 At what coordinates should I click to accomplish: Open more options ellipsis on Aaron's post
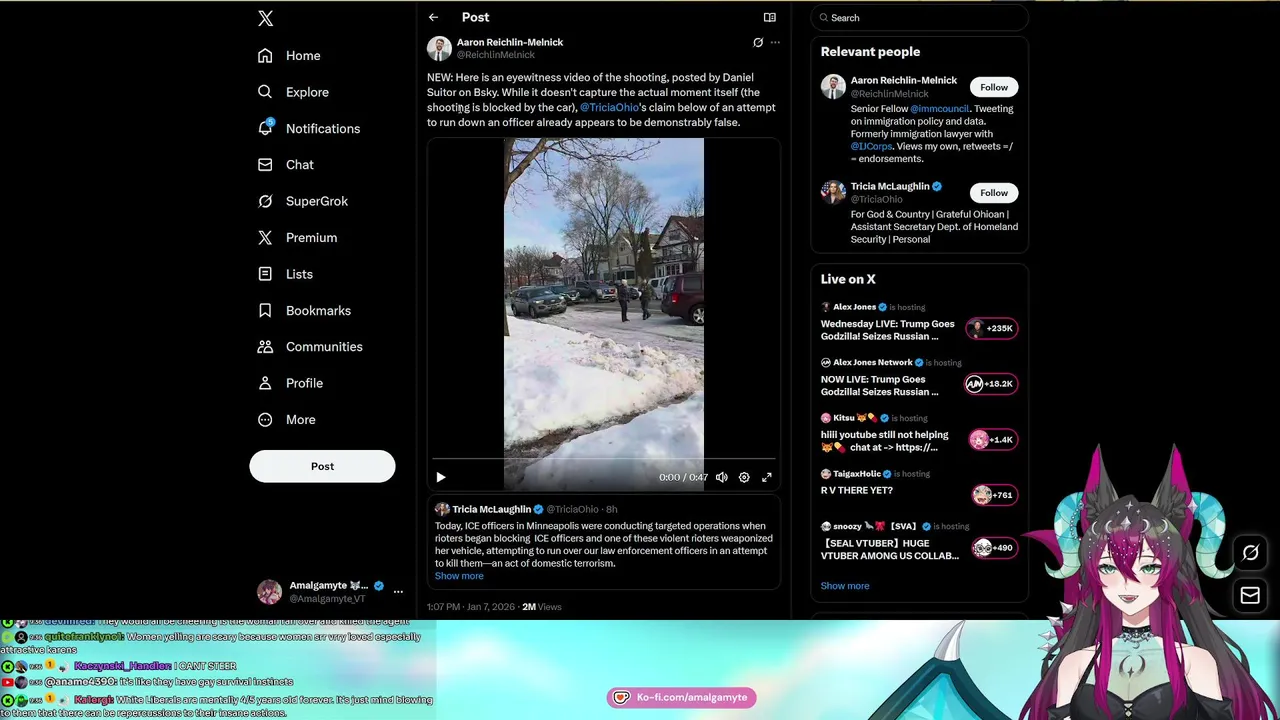pyautogui.click(x=775, y=42)
